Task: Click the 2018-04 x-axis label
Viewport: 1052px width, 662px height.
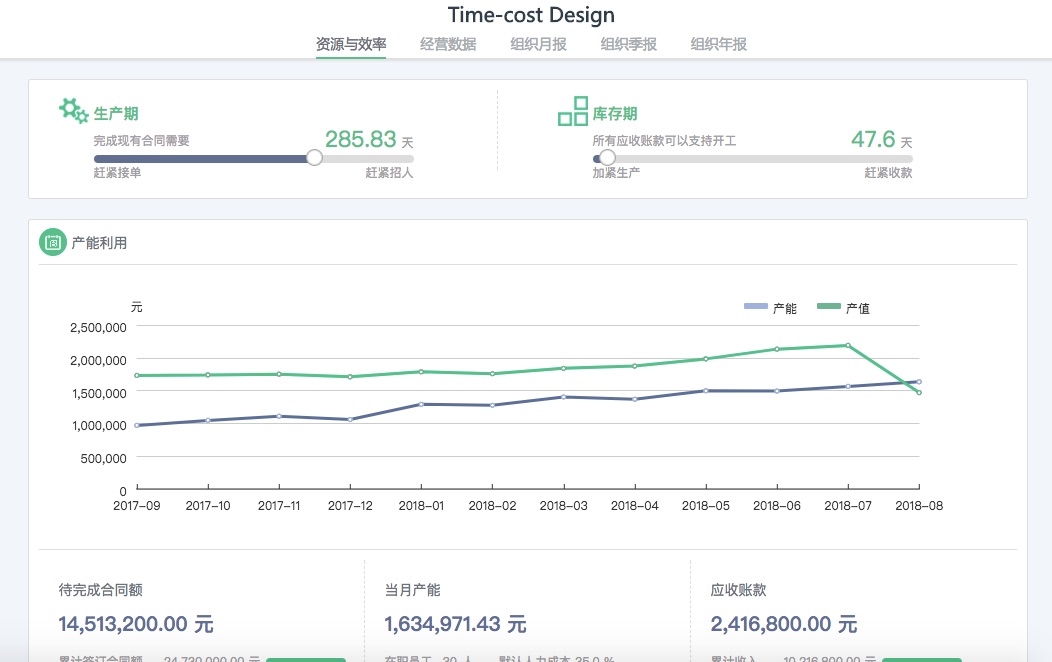Action: click(635, 506)
